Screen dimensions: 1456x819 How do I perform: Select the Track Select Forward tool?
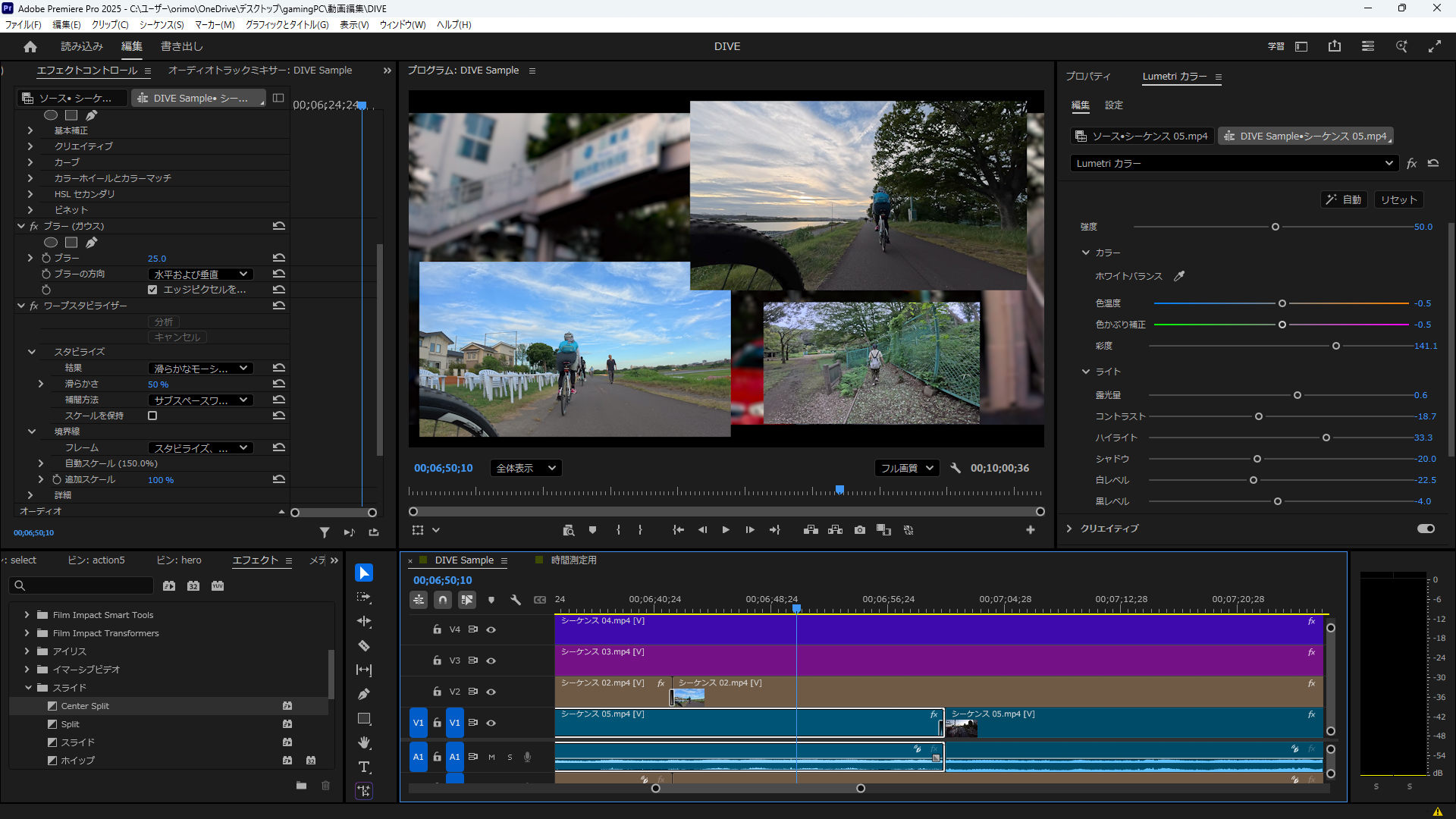coord(364,597)
